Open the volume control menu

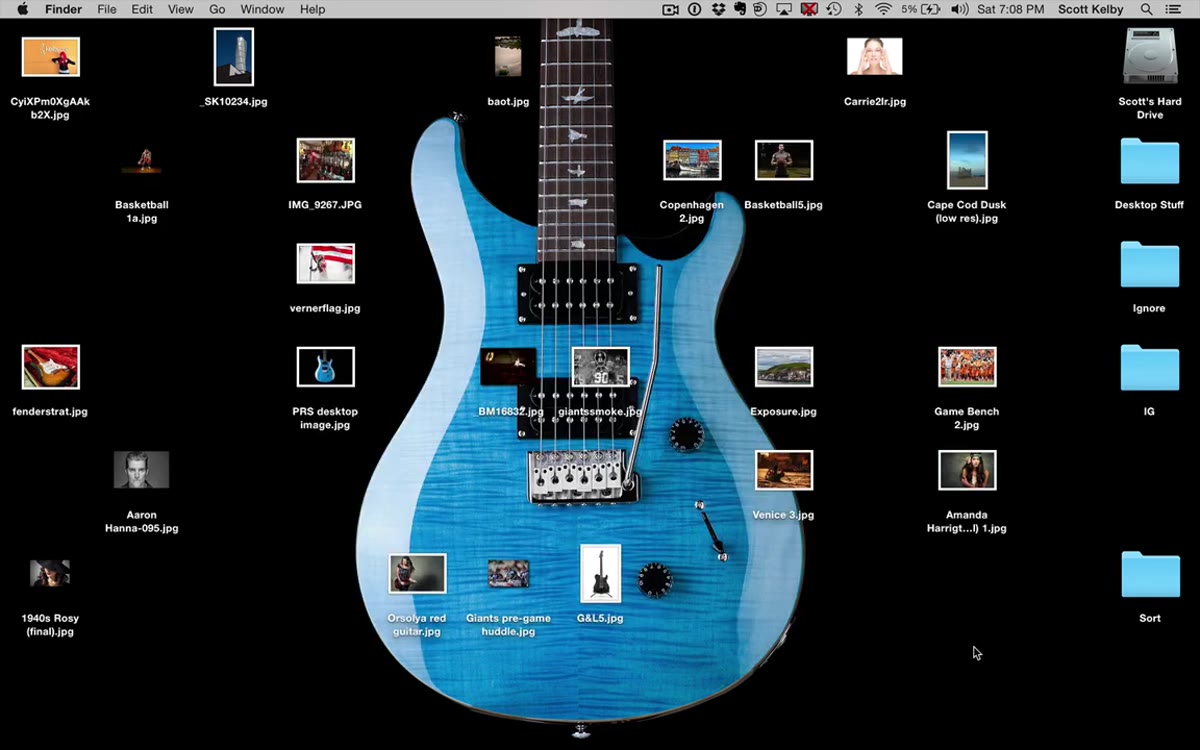pos(959,9)
